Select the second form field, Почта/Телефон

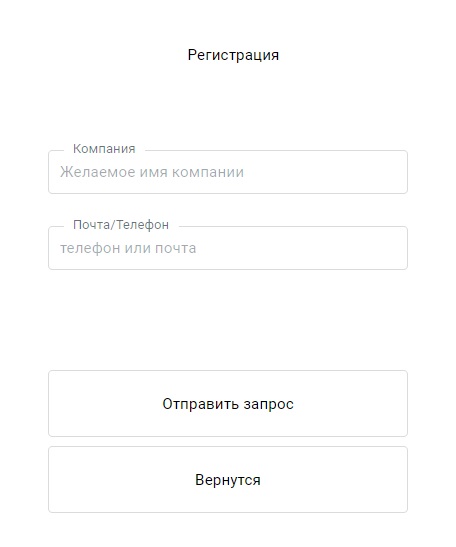228,248
